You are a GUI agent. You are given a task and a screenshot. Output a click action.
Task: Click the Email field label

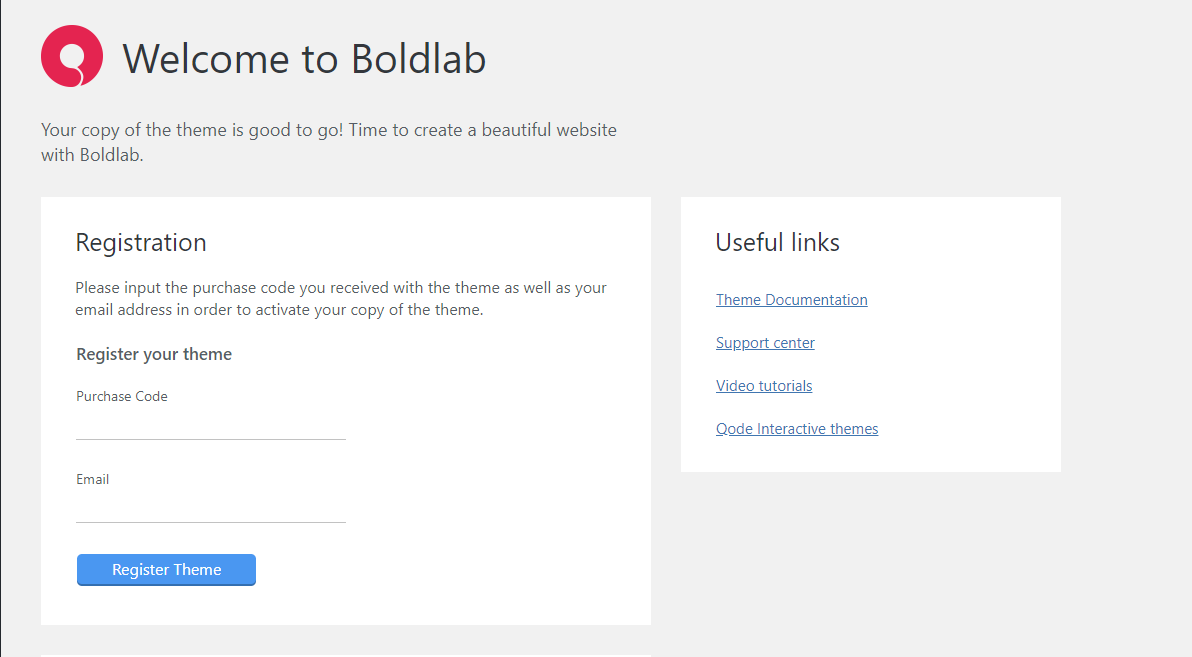(93, 479)
